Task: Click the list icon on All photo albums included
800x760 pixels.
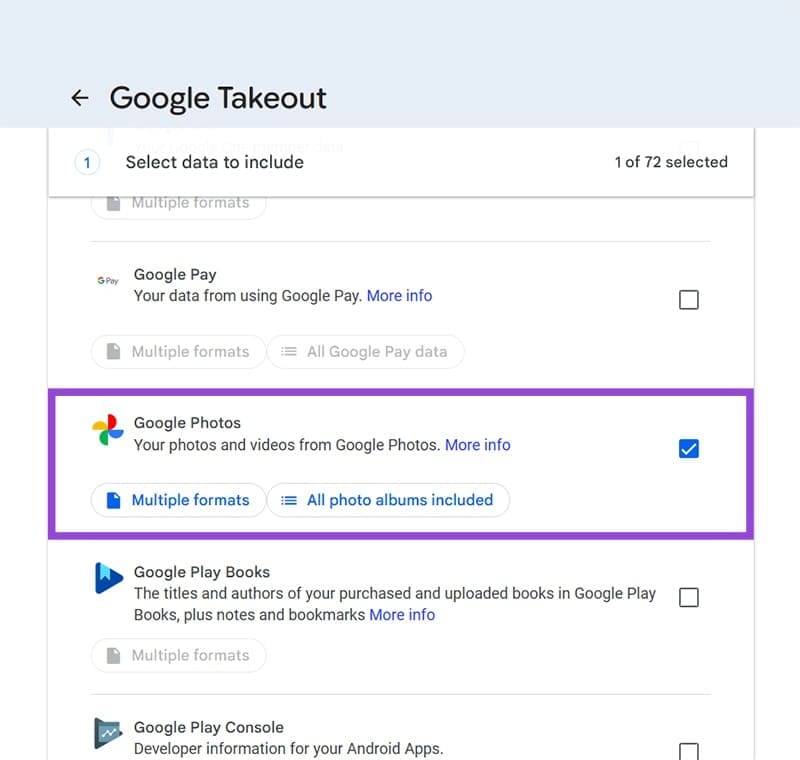Action: [290, 500]
